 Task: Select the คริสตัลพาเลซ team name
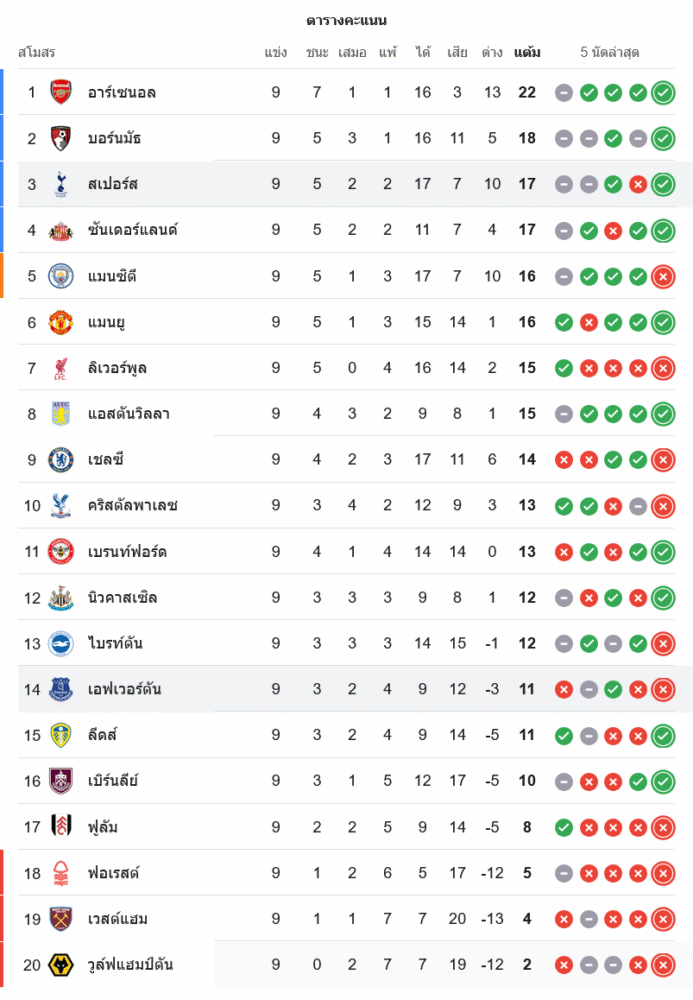[x=132, y=506]
